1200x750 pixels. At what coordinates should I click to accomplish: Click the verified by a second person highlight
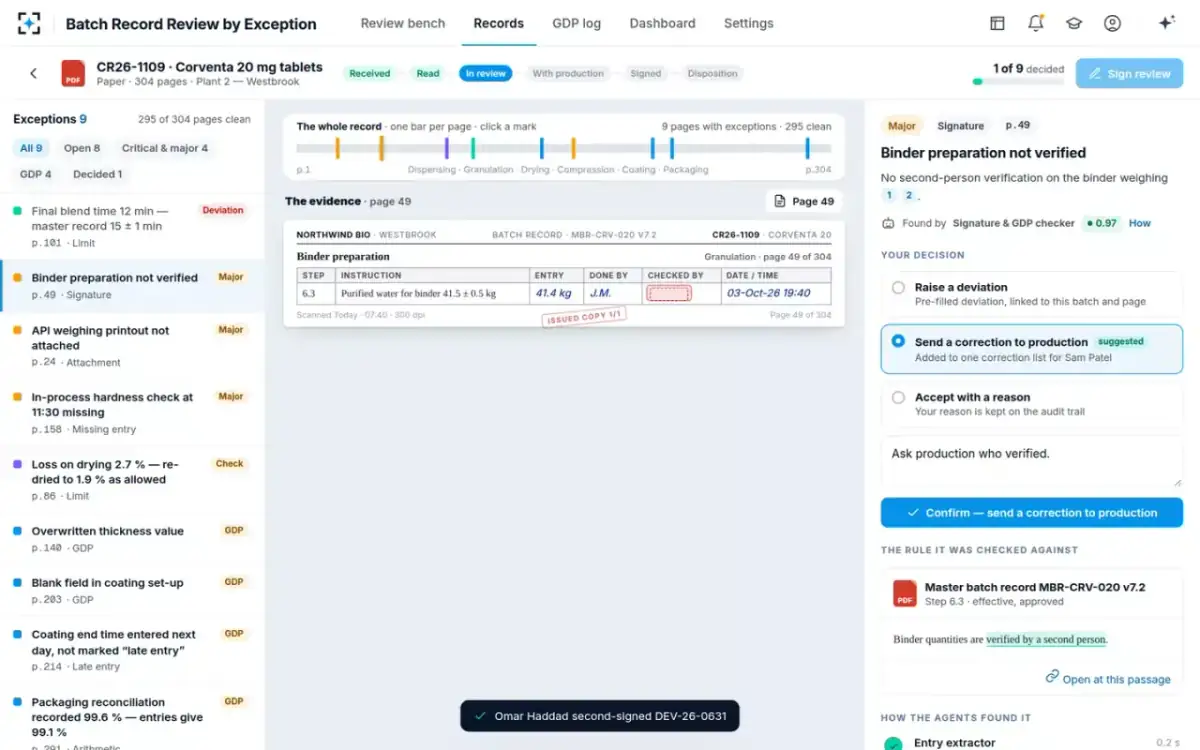(1046, 639)
